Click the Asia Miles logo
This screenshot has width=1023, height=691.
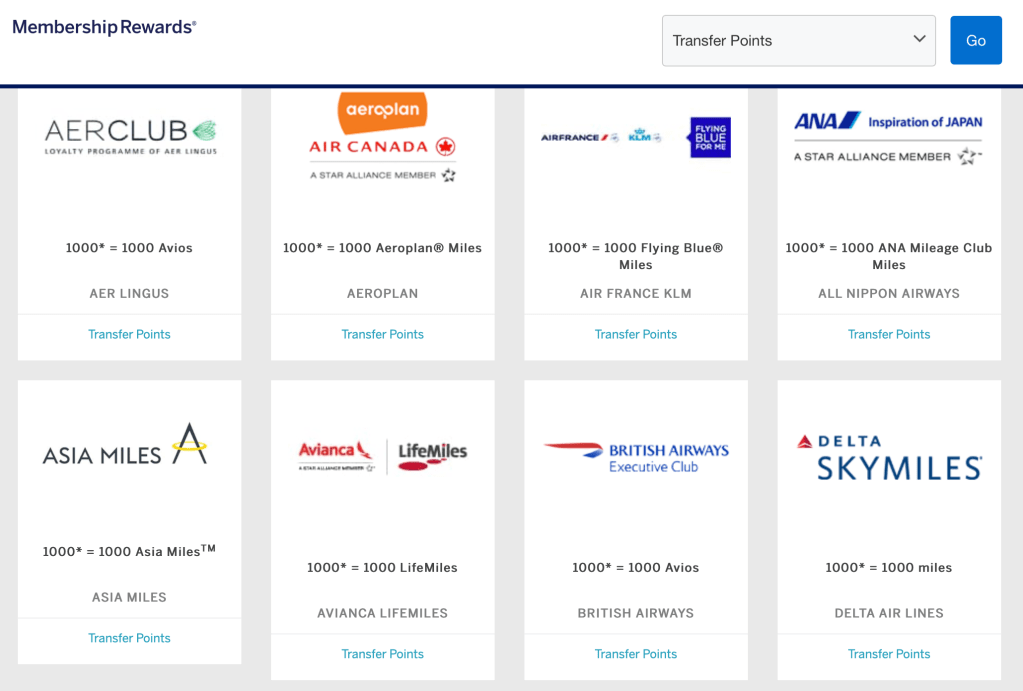[125, 445]
